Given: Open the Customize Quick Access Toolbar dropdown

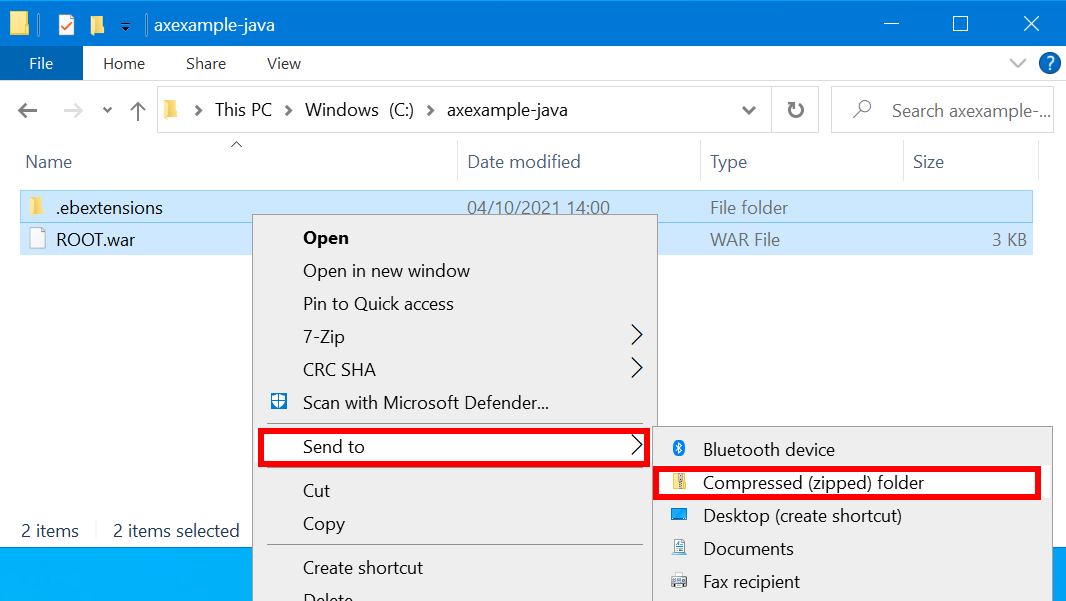Looking at the screenshot, I should pyautogui.click(x=125, y=27).
